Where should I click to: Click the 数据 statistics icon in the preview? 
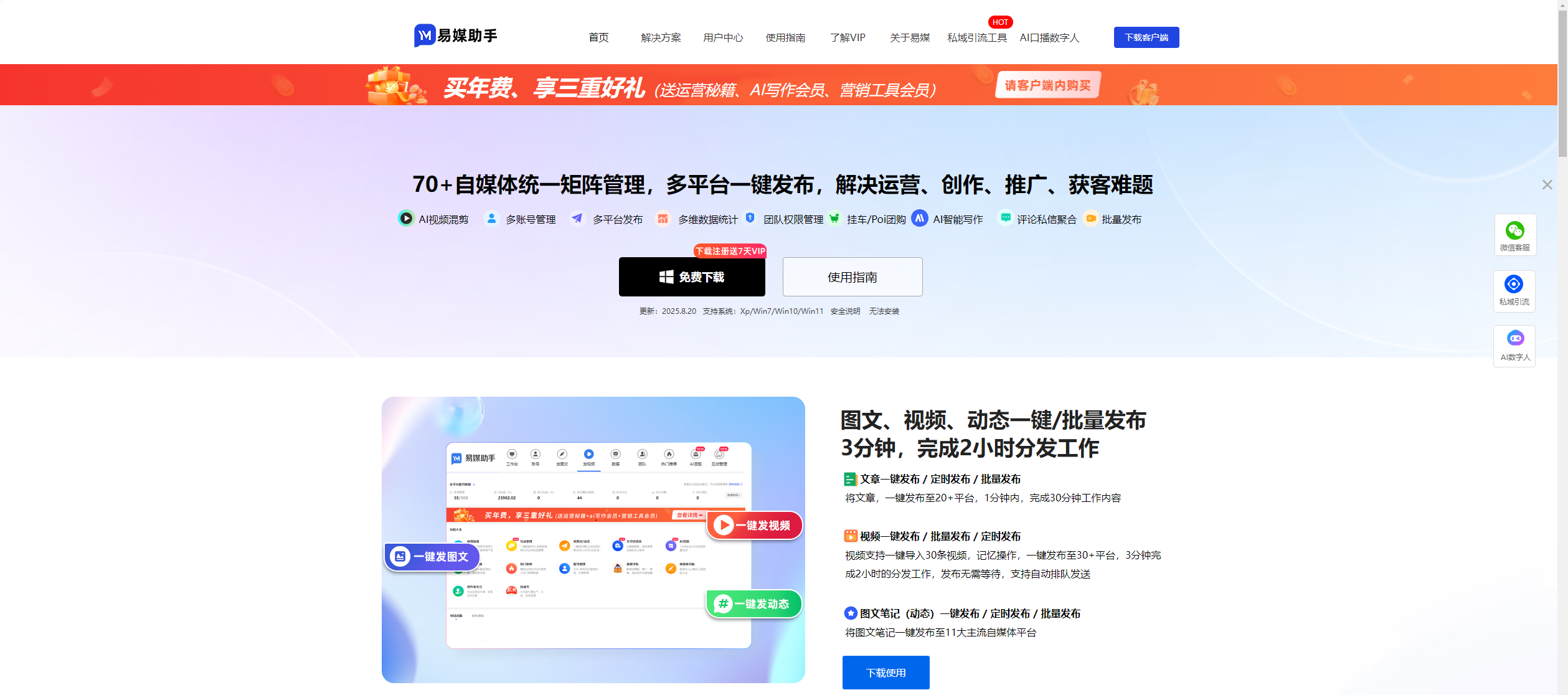click(615, 455)
